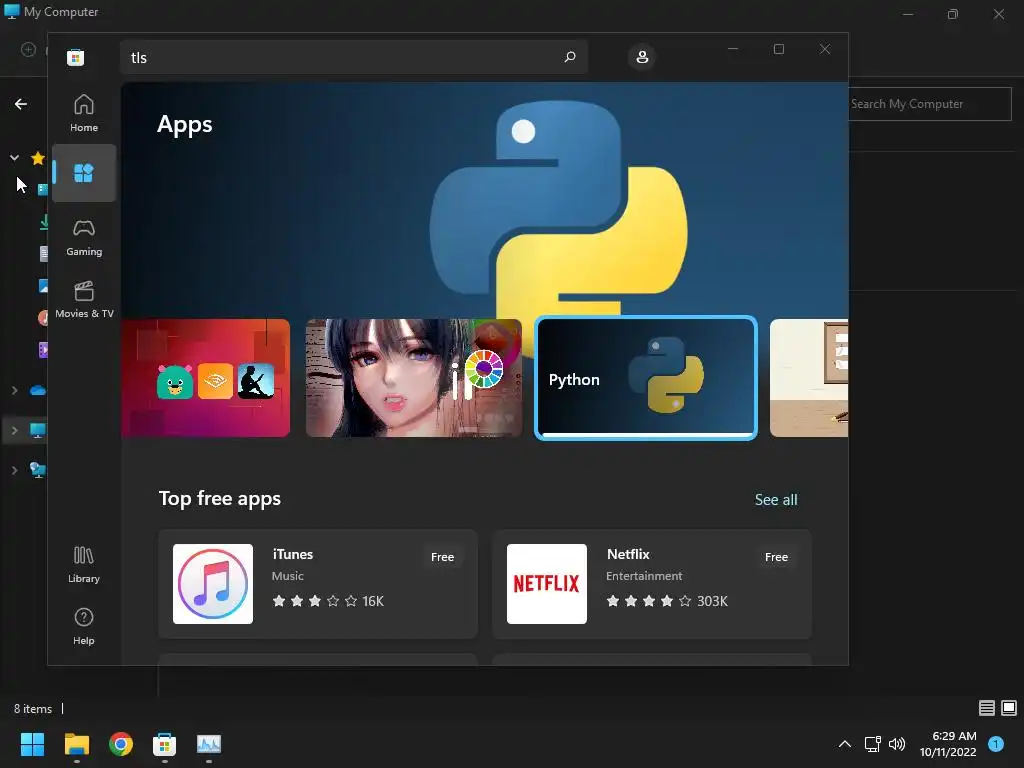Viewport: 1024px width, 768px height.
Task: Click the Free button for Netflix
Action: 776,557
